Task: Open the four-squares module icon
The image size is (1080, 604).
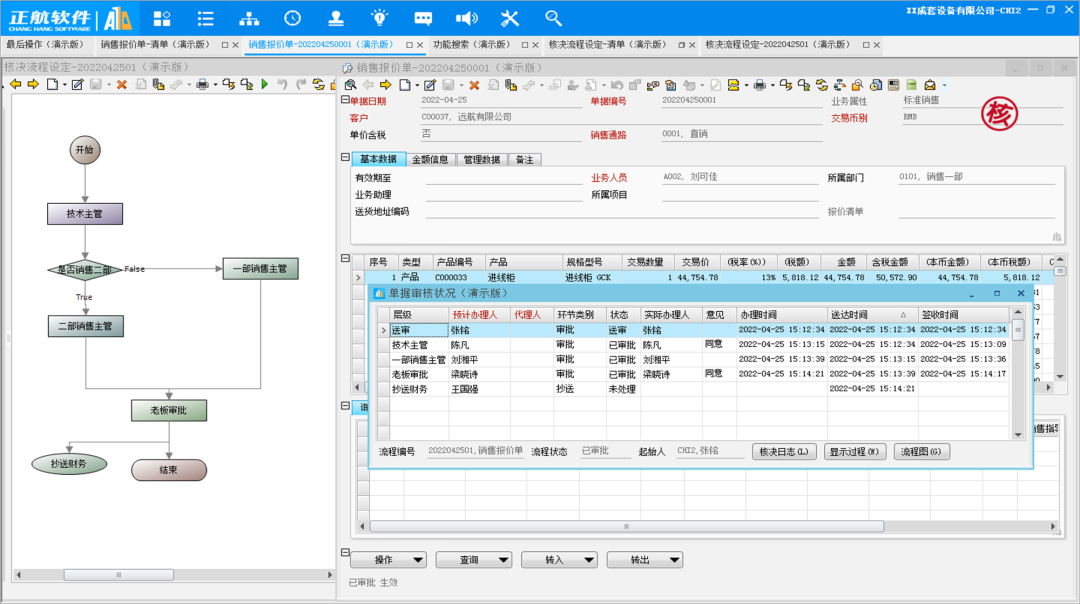Action: point(162,18)
